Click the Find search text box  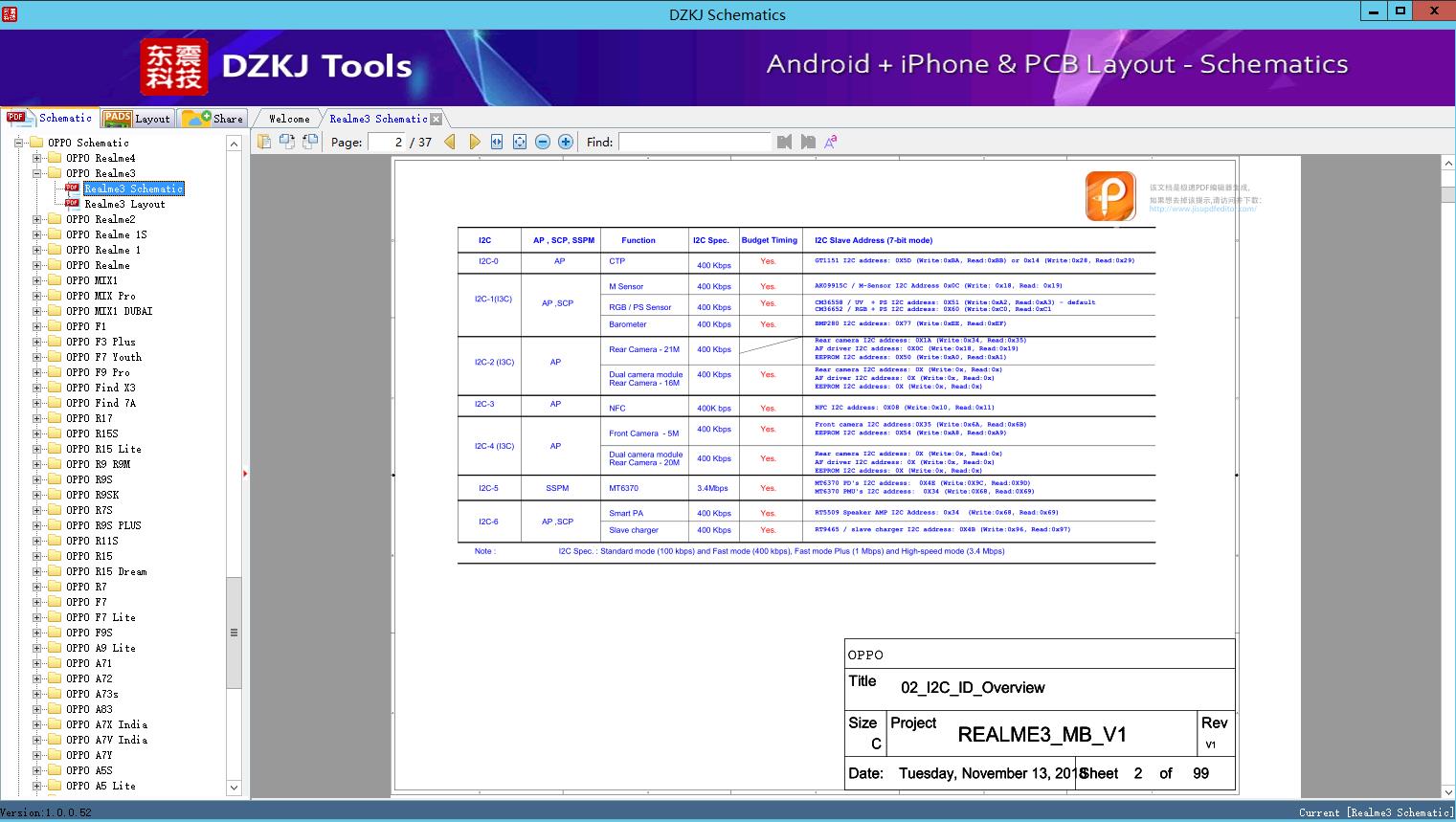(x=694, y=142)
